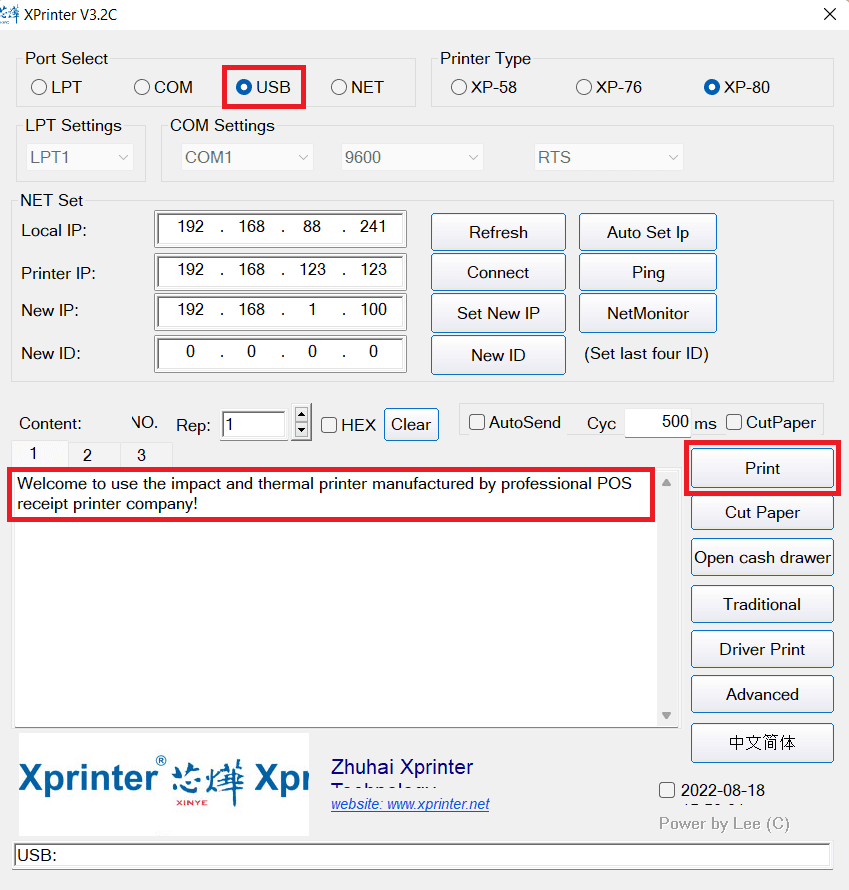Viewport: 849px width, 890px height.
Task: Select COM port option
Action: coord(142,87)
